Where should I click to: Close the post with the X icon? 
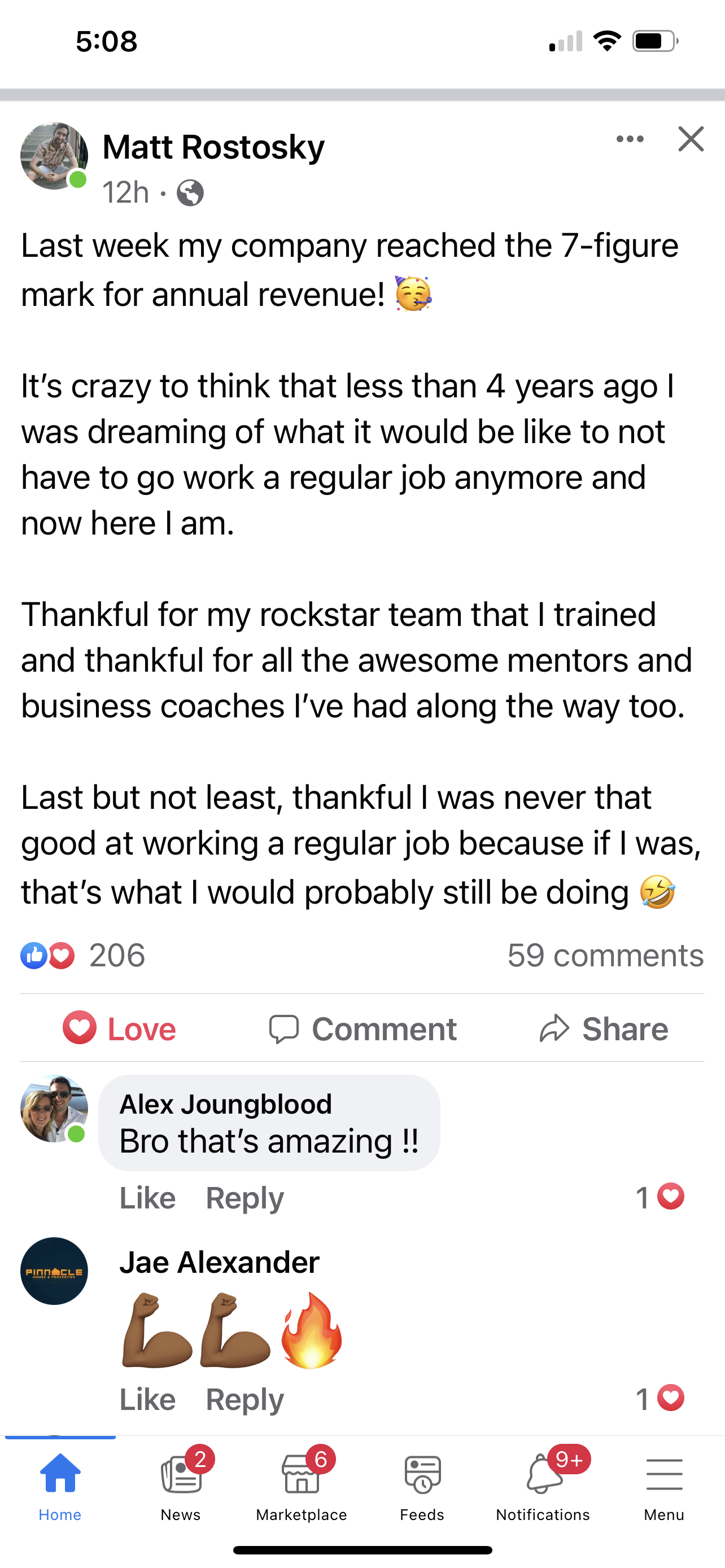(x=691, y=139)
